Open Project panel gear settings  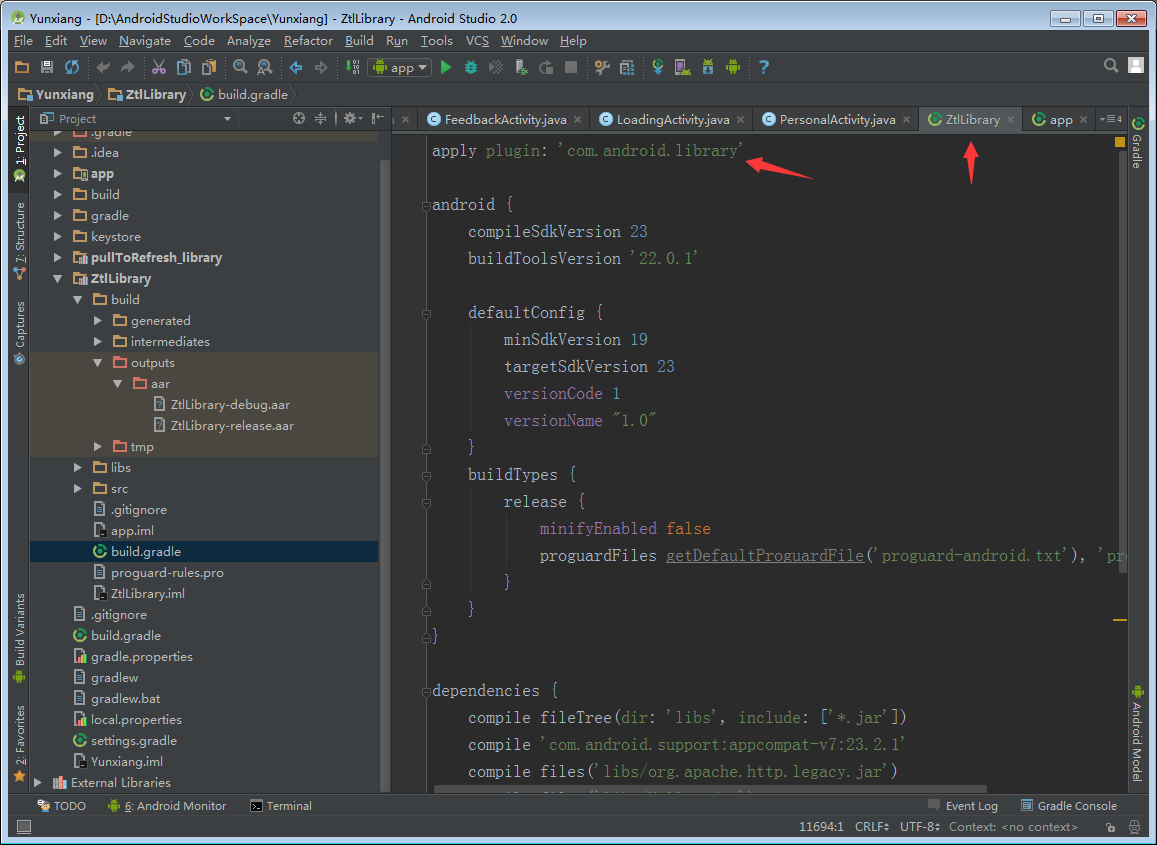(351, 118)
